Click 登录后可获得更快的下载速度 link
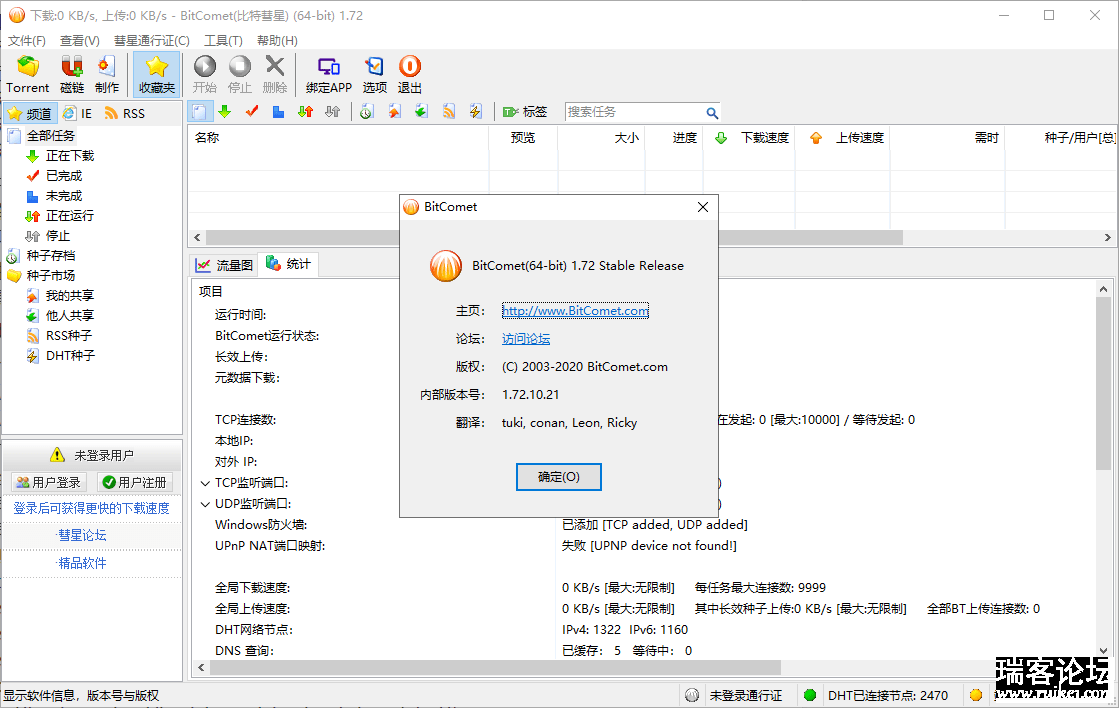Image resolution: width=1119 pixels, height=708 pixels. click(91, 508)
